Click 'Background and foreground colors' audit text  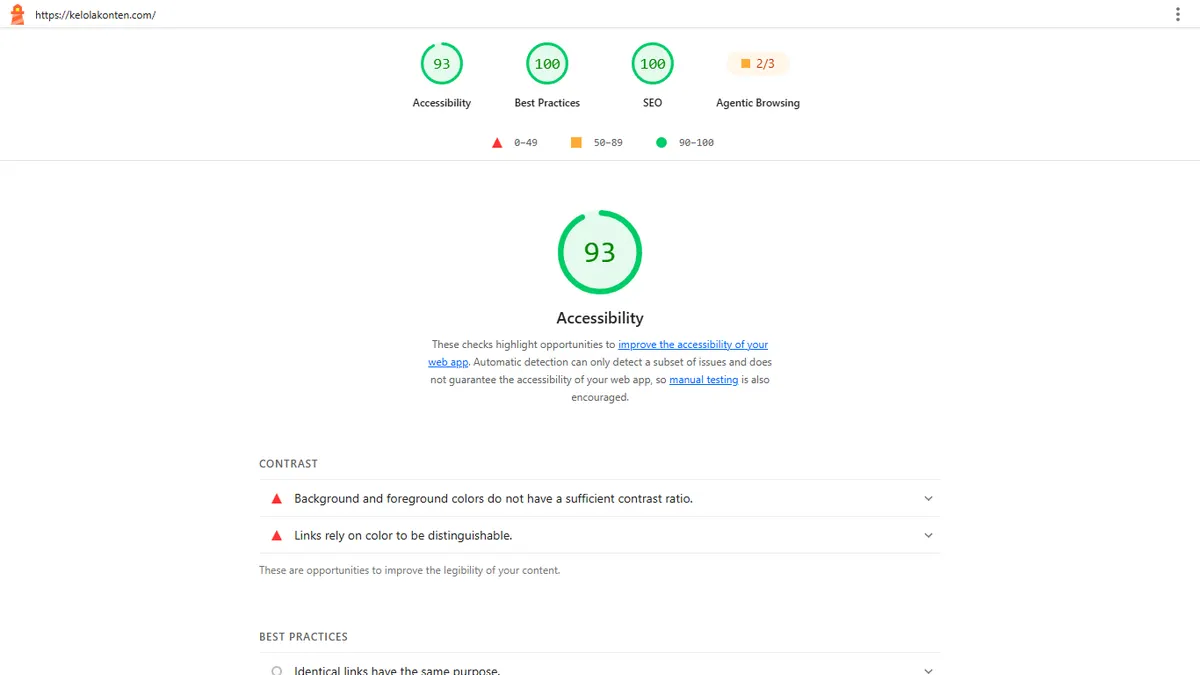point(493,498)
